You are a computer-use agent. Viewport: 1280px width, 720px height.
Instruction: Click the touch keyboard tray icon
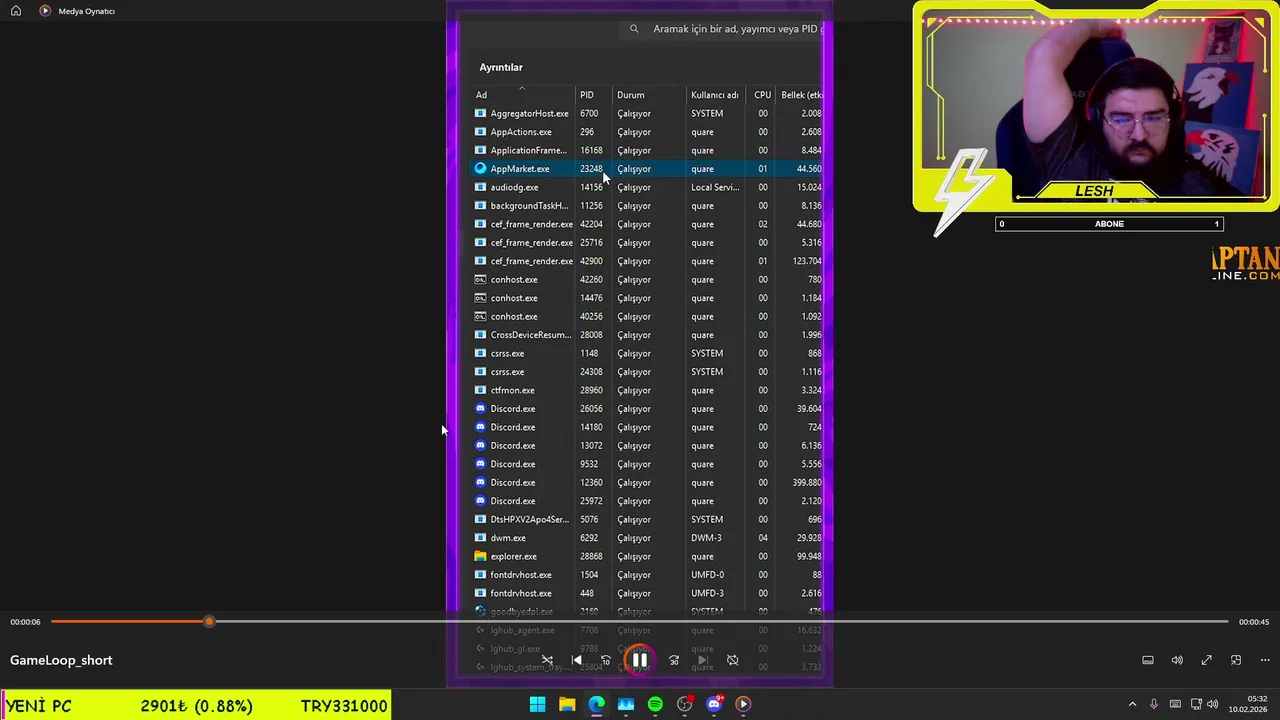pyautogui.click(x=1175, y=704)
